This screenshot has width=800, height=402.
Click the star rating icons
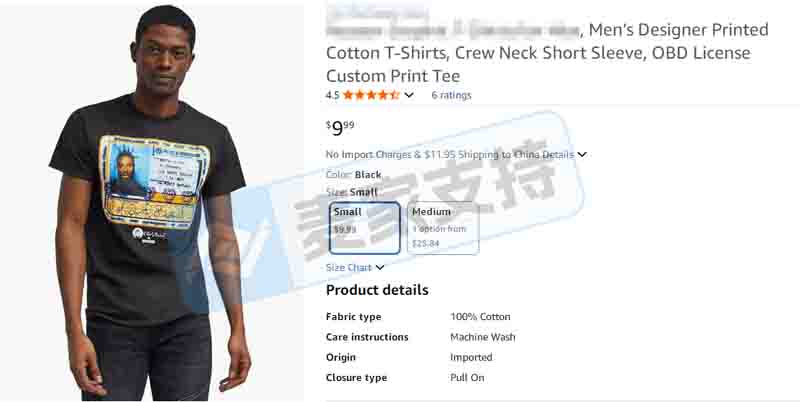coord(371,95)
